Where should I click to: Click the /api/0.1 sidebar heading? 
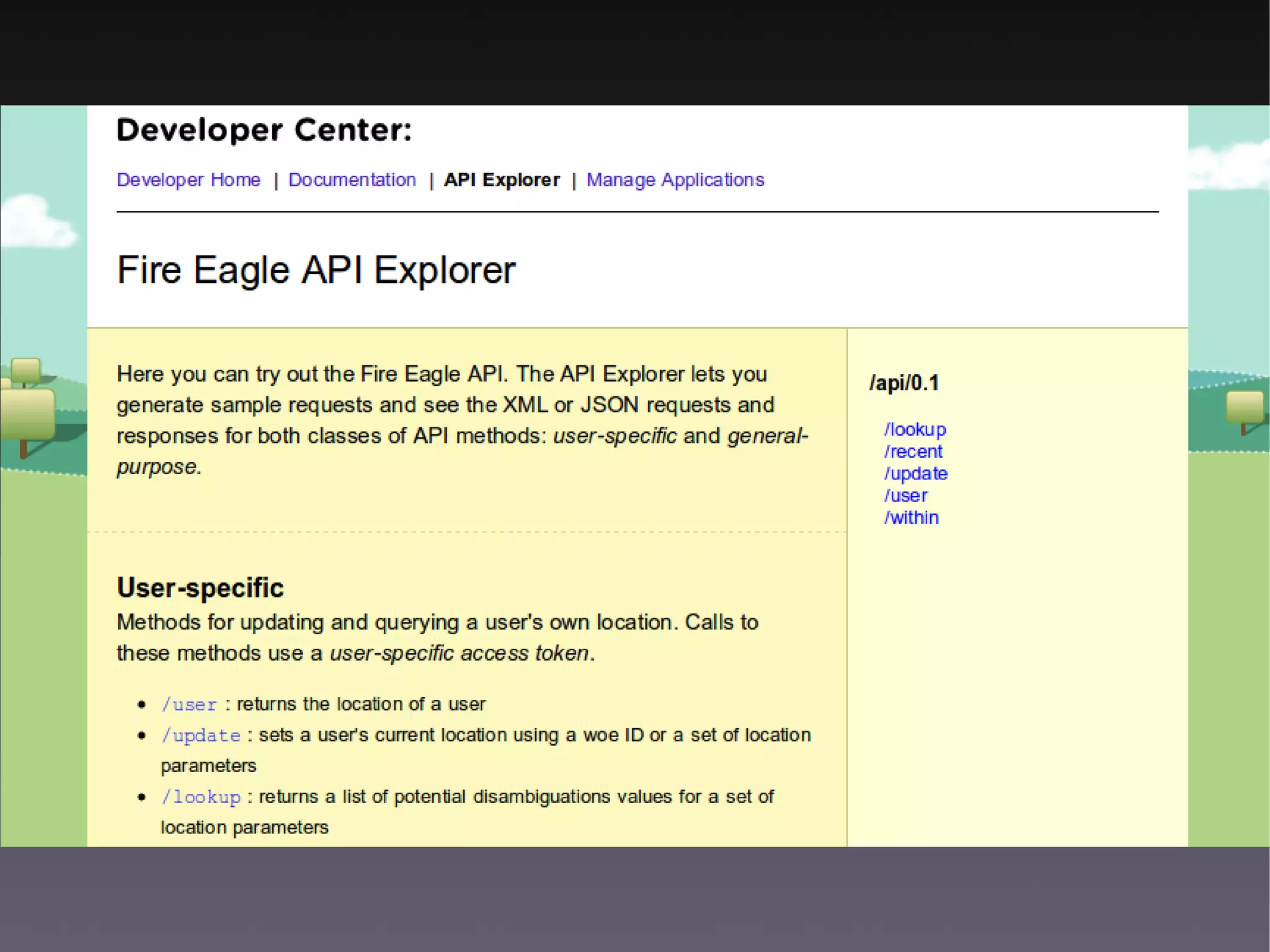[904, 383]
